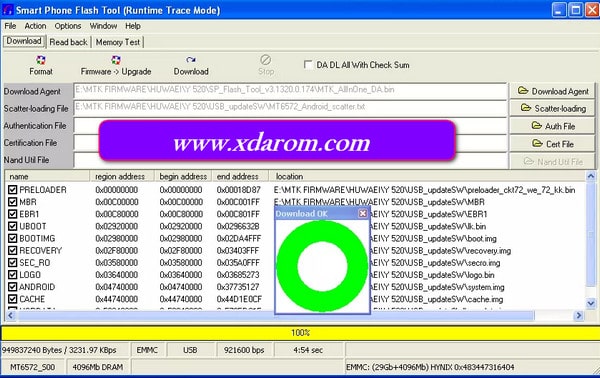600x378 pixels.
Task: Uncheck the SEC_RO partition checkbox
Action: coord(13,263)
